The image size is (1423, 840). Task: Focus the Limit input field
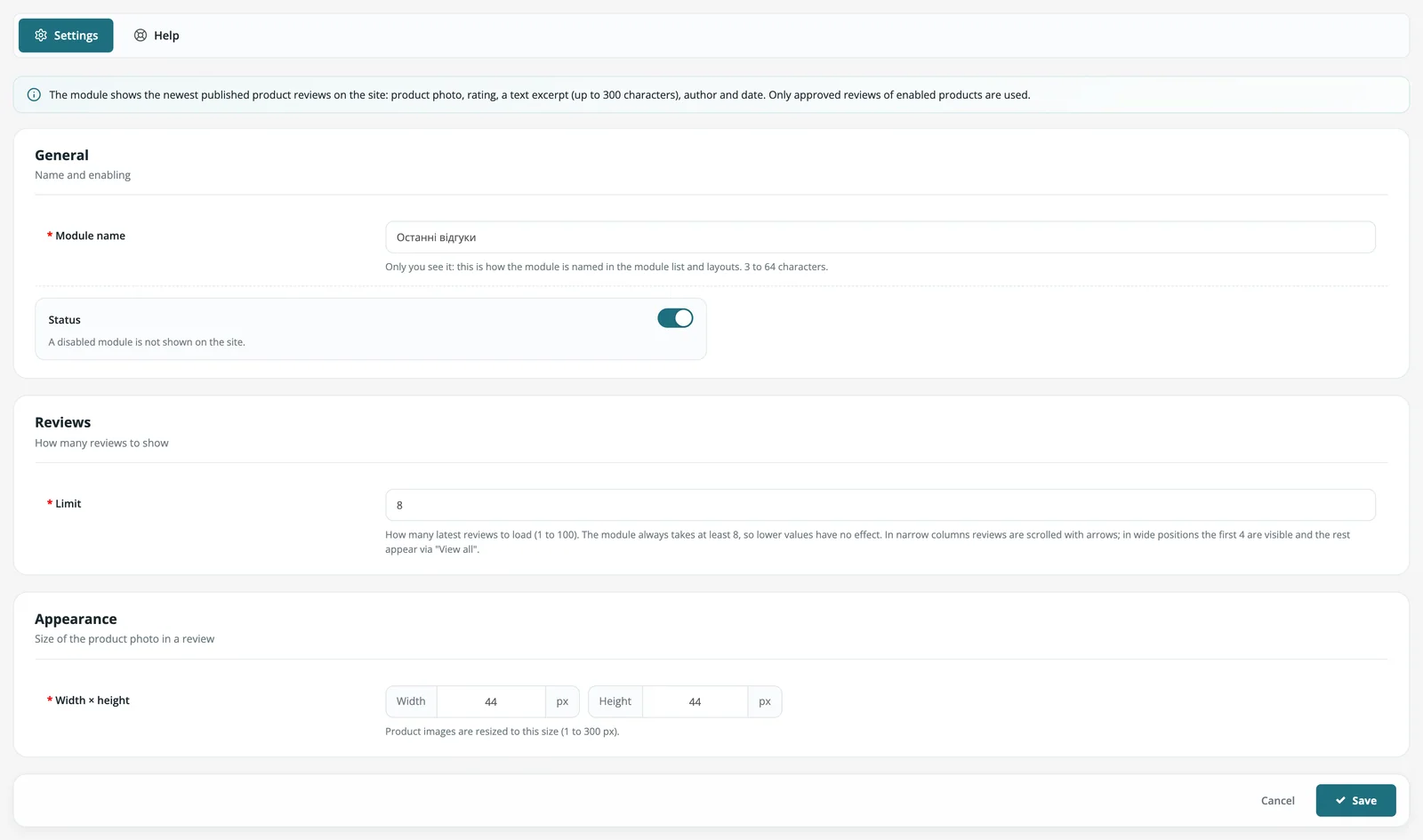click(x=880, y=505)
